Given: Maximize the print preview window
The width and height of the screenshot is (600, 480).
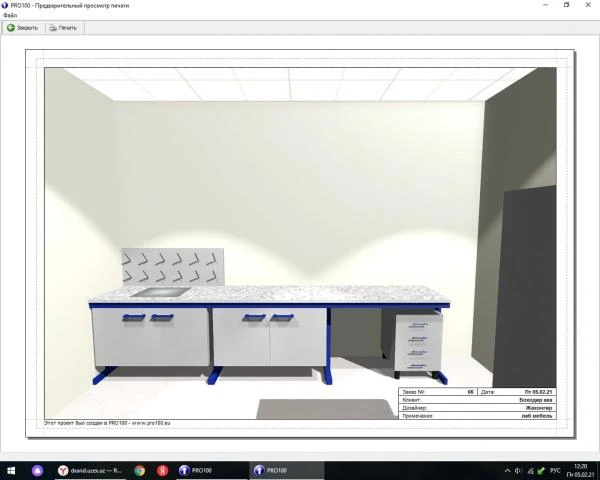Looking at the screenshot, I should pos(566,5).
